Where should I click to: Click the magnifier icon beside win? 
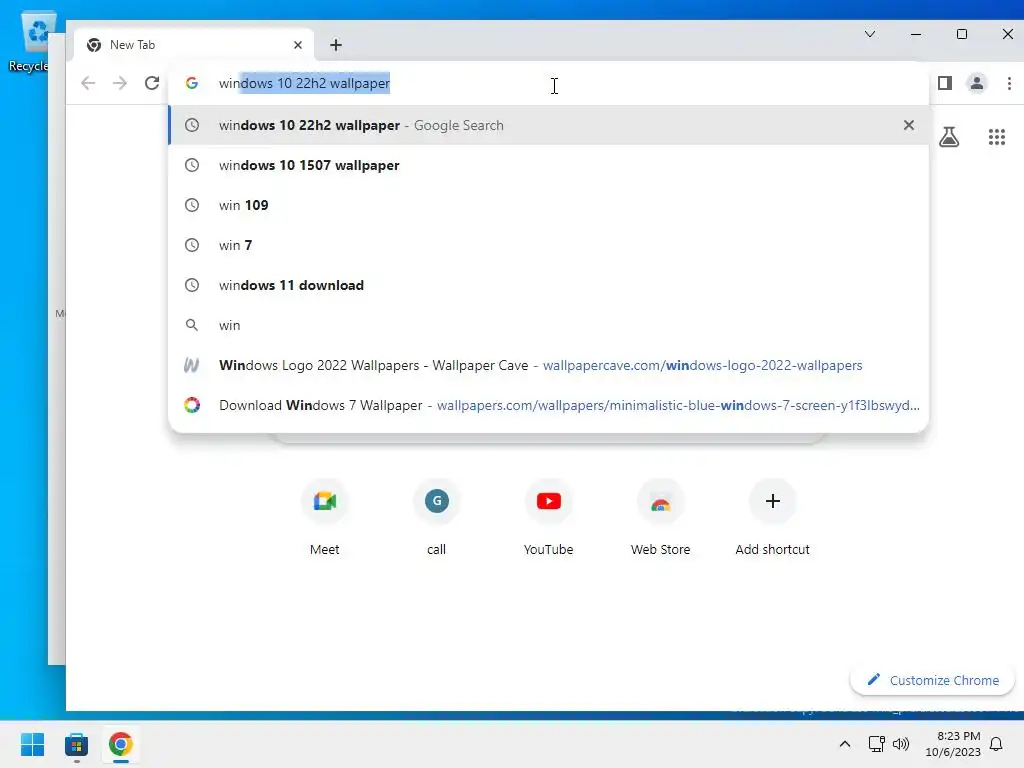[191, 325]
